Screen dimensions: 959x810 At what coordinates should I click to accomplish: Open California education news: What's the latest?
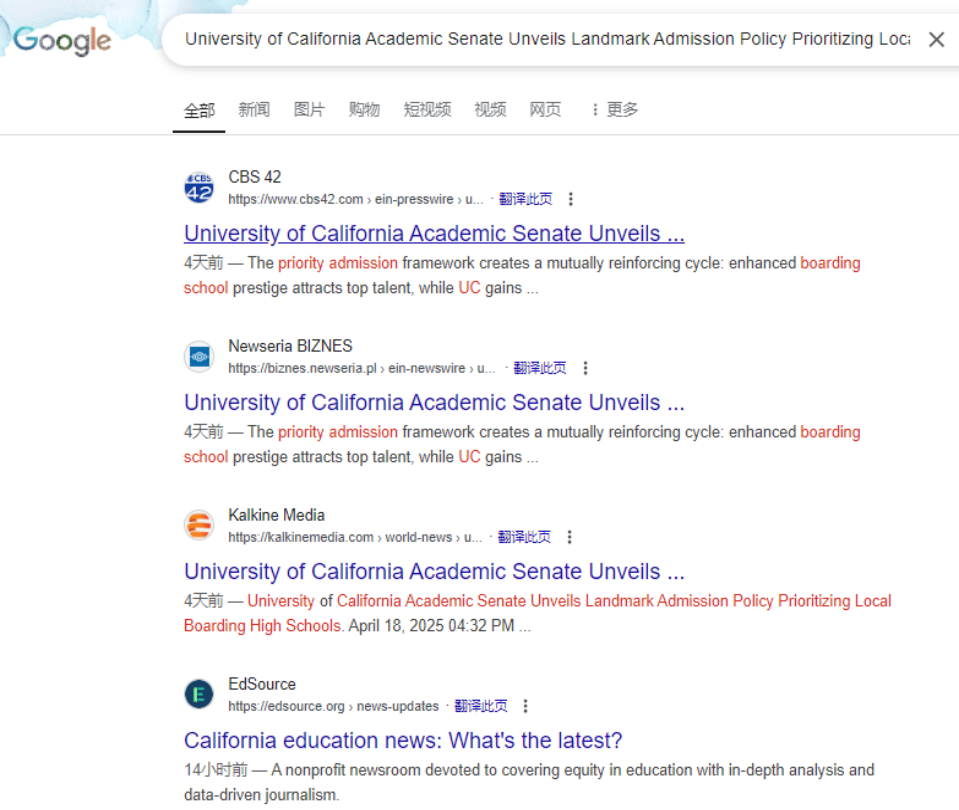pos(403,741)
